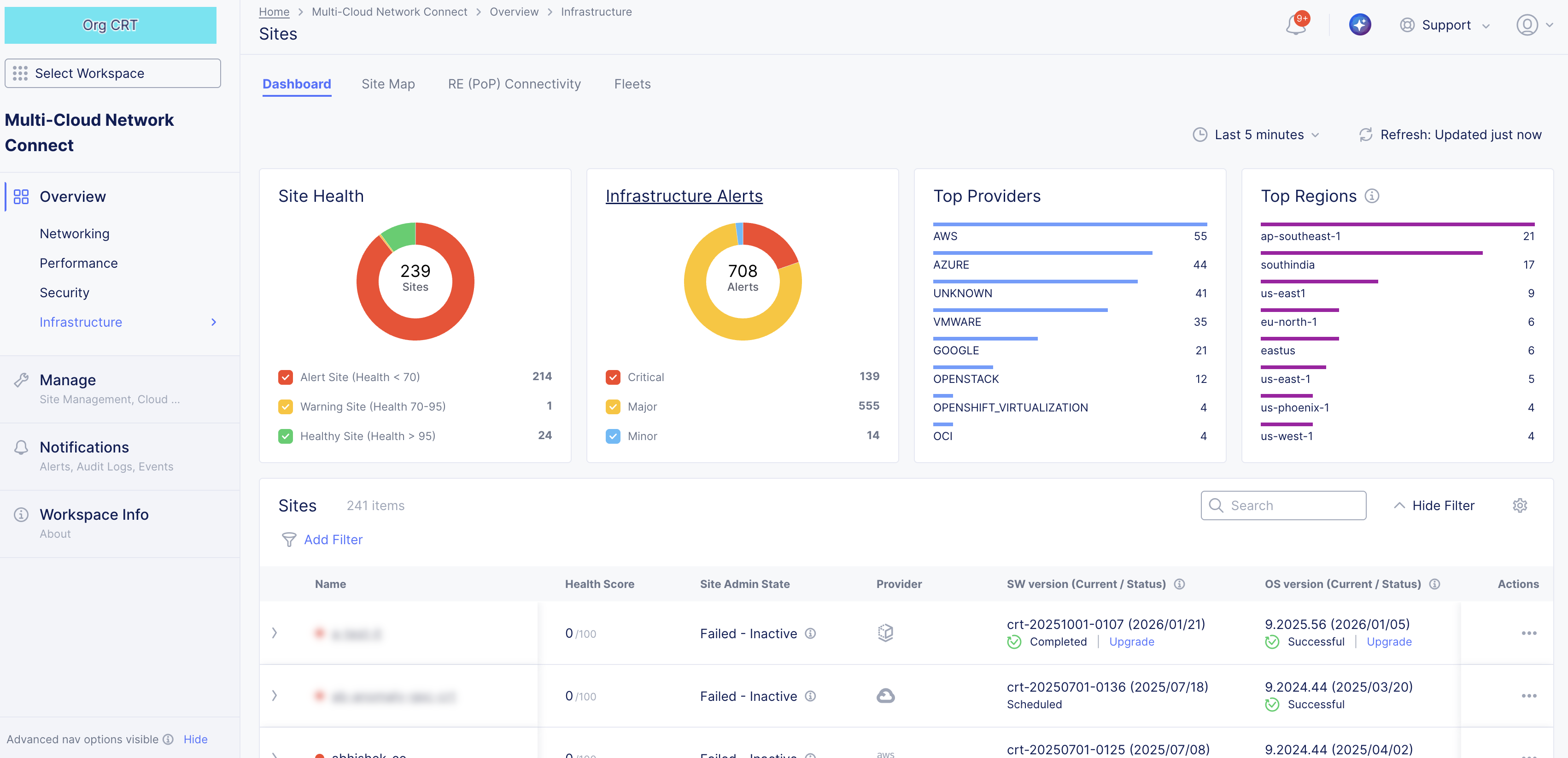This screenshot has width=1568, height=758.
Task: Open the table settings gear icon
Action: coord(1521,505)
